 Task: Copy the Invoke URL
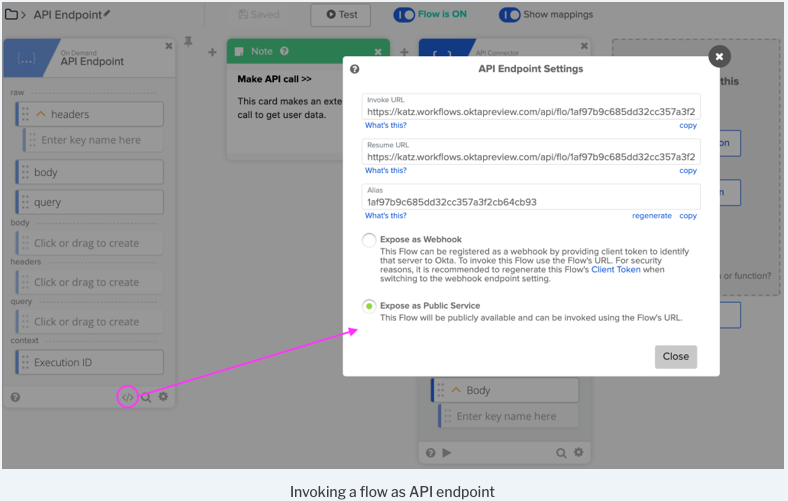click(688, 125)
